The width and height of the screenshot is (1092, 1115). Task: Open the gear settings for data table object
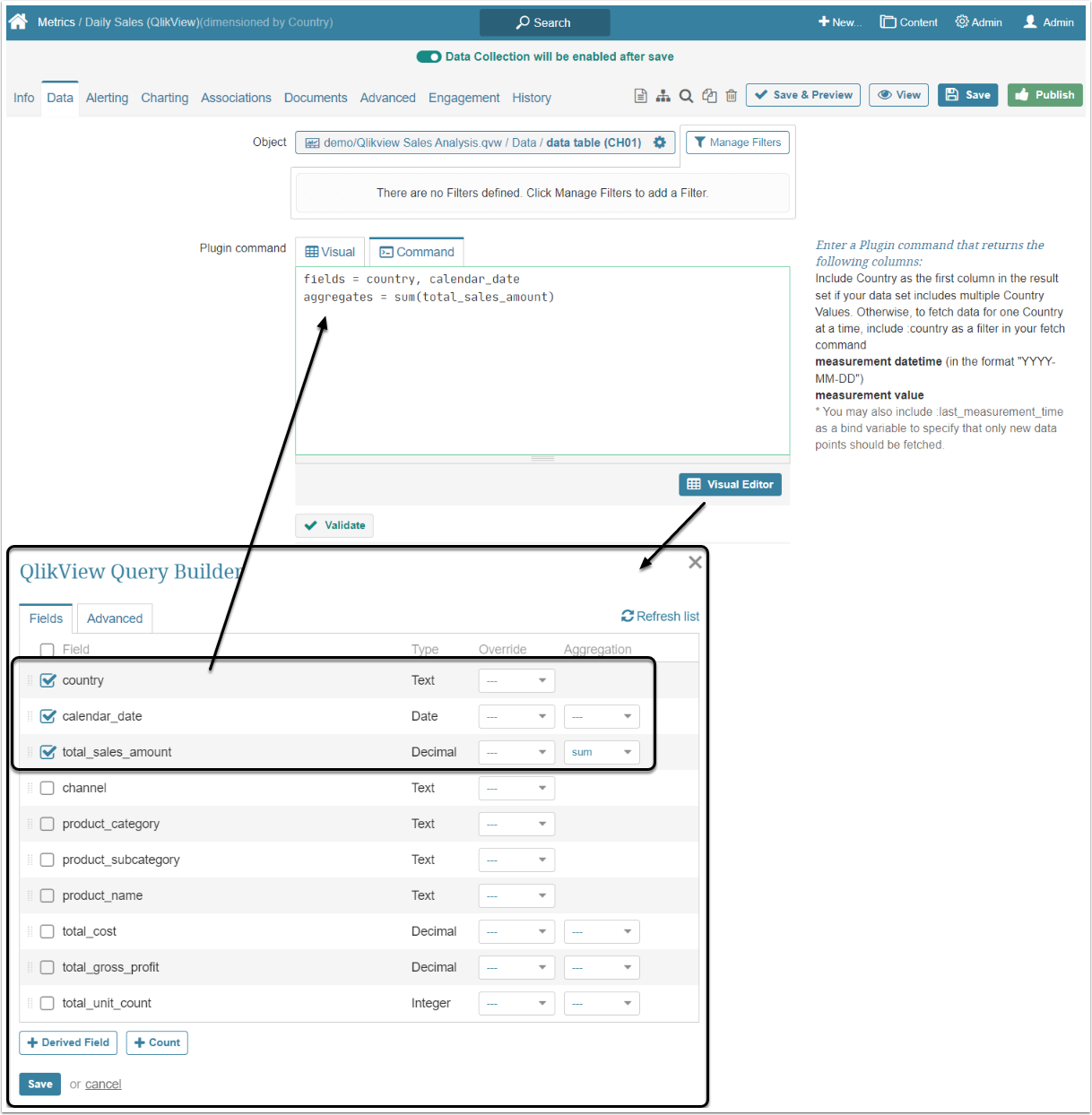(660, 143)
